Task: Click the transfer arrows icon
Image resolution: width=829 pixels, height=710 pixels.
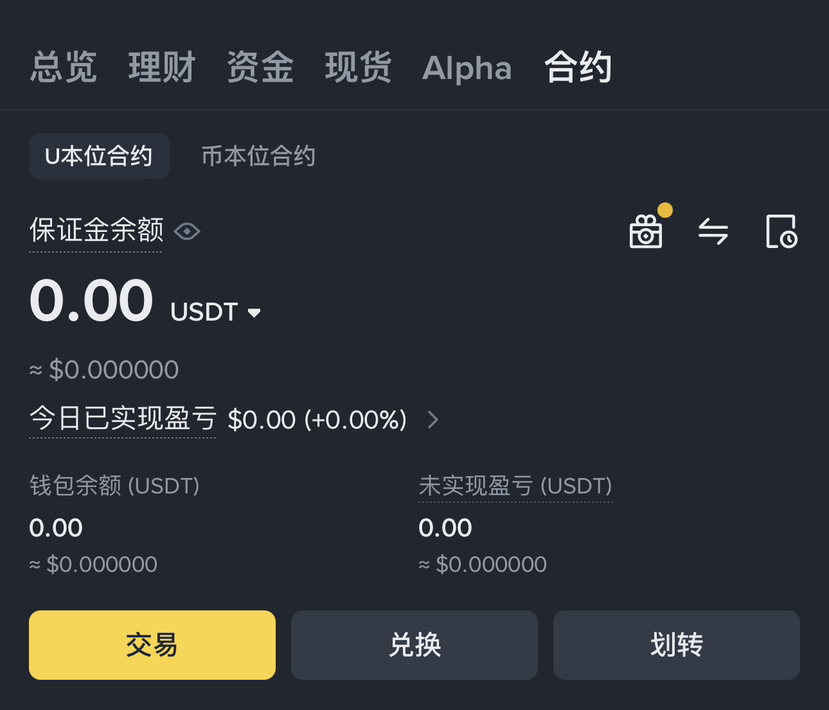Action: (x=713, y=232)
